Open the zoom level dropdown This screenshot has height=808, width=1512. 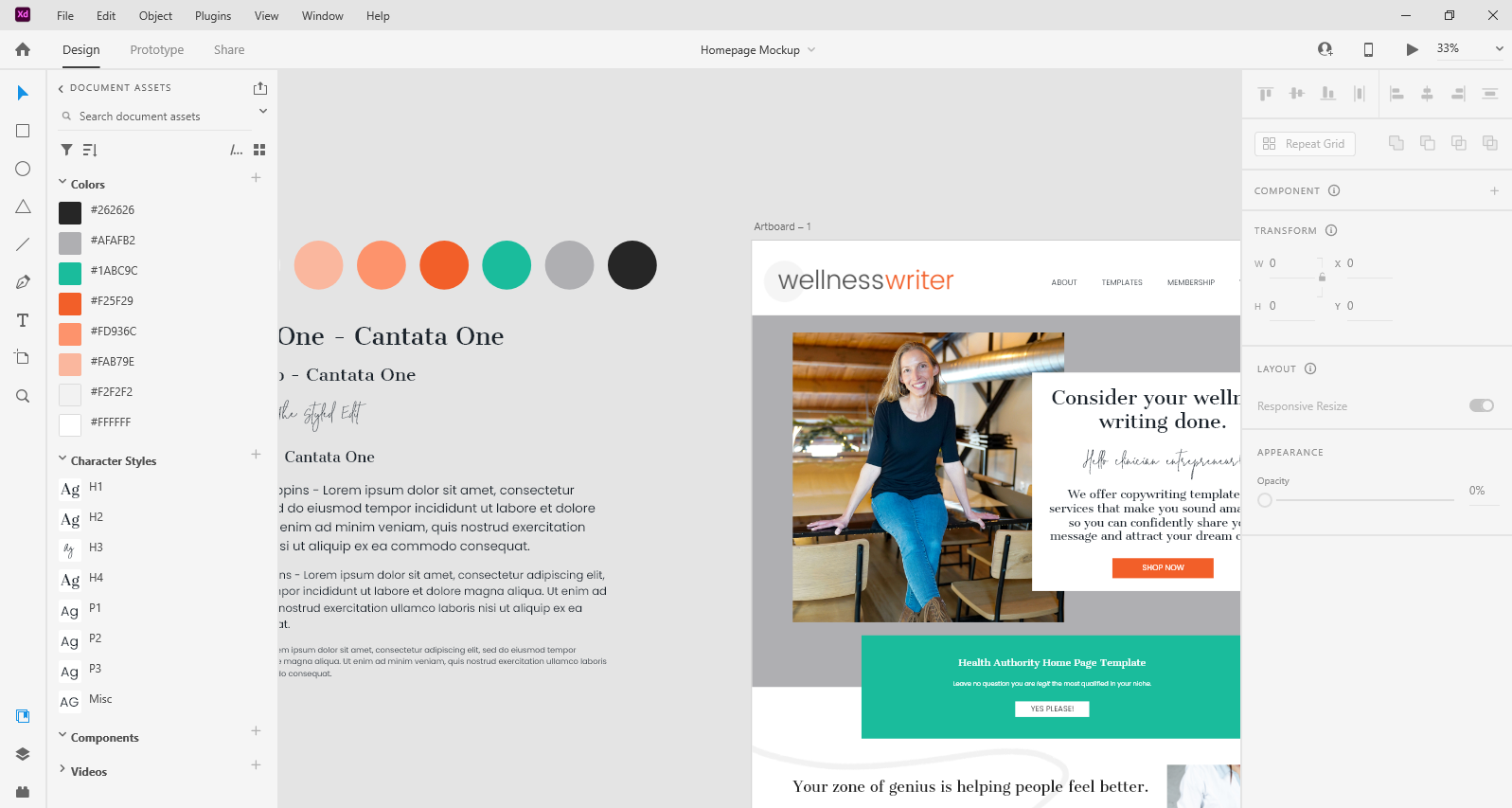coord(1499,48)
